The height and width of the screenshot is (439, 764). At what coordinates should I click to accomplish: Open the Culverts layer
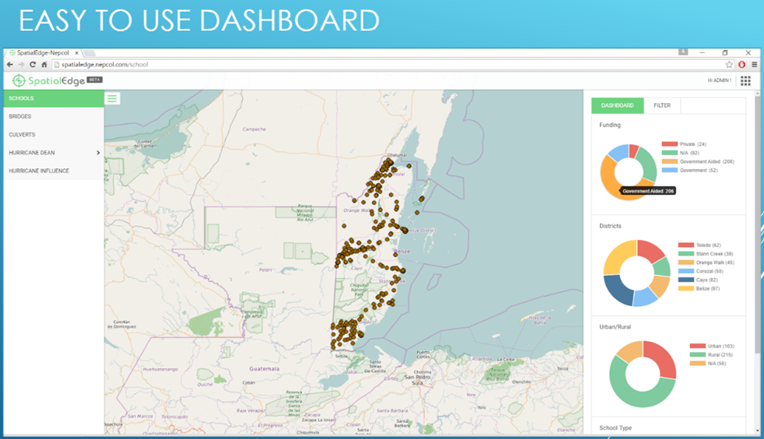coord(22,134)
